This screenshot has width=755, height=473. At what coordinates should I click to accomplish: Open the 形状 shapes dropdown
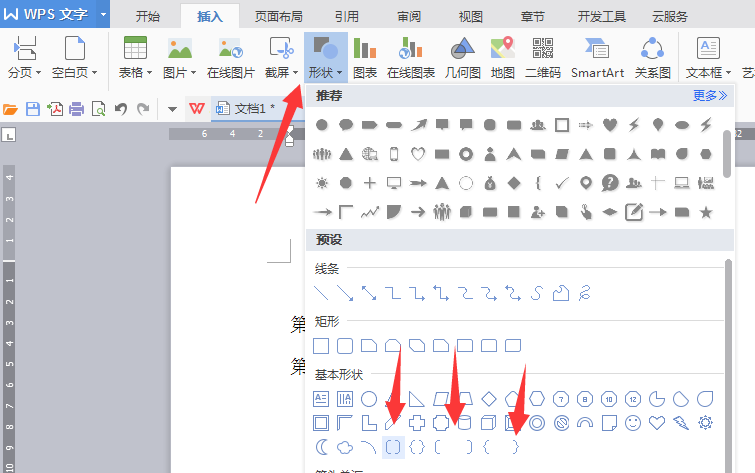click(x=325, y=57)
